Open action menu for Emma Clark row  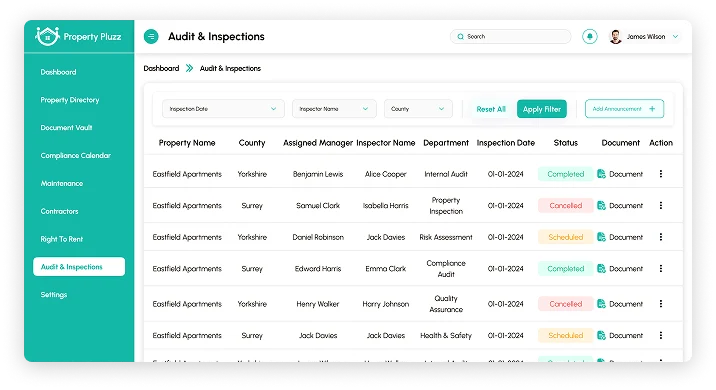coord(661,269)
